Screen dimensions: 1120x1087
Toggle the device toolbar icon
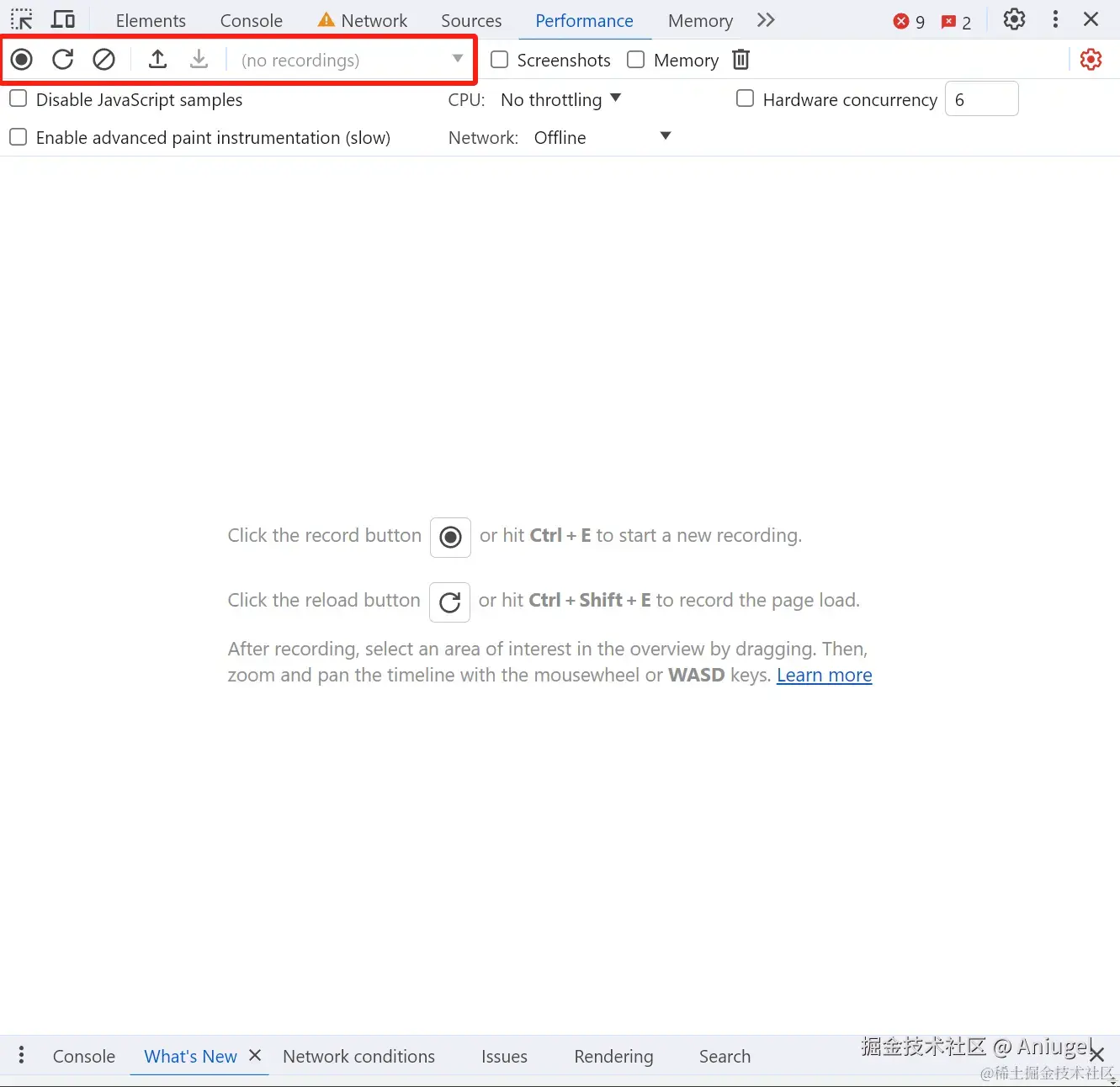pos(63,19)
